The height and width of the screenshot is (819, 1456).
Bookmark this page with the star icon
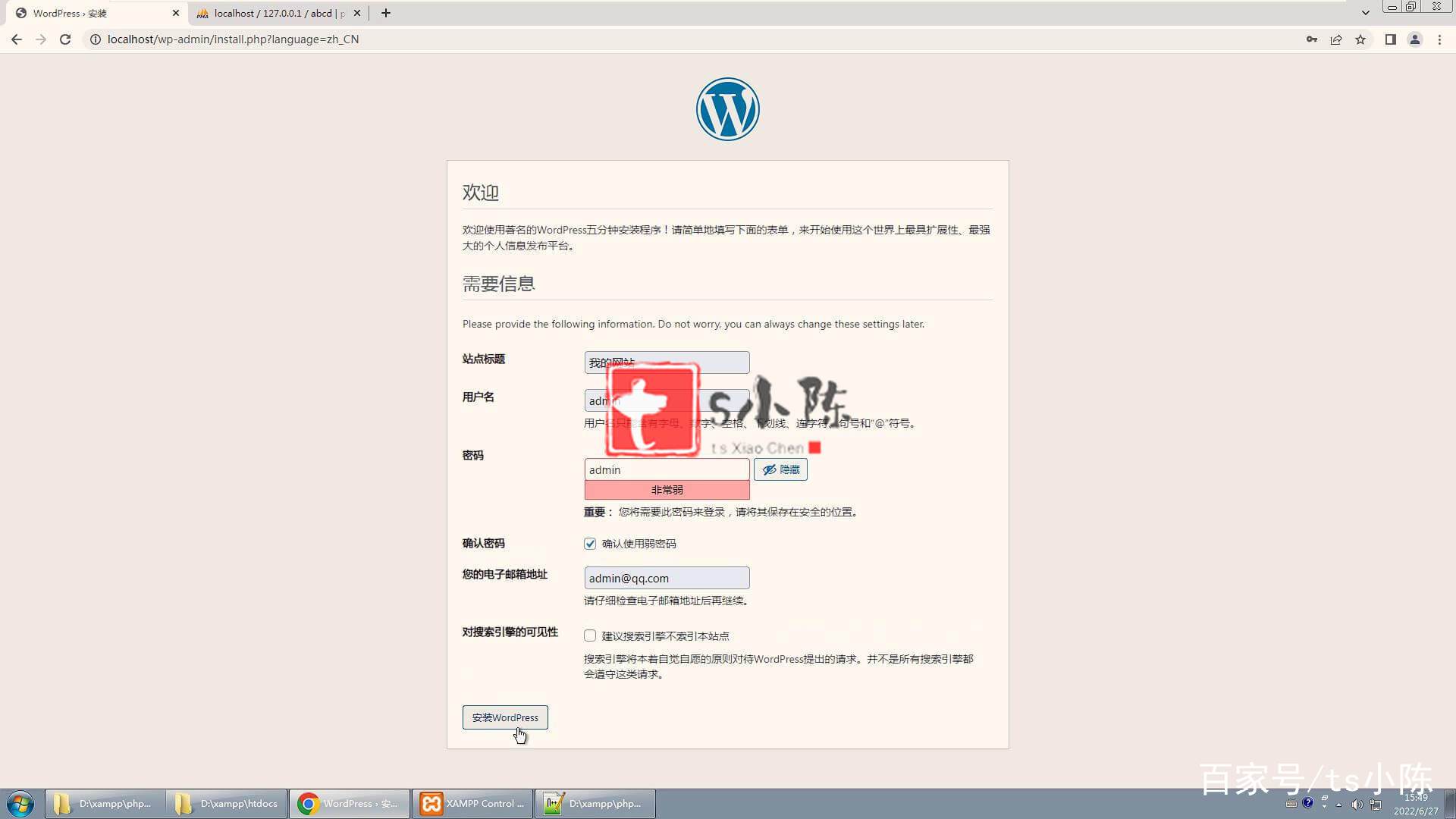1360,39
